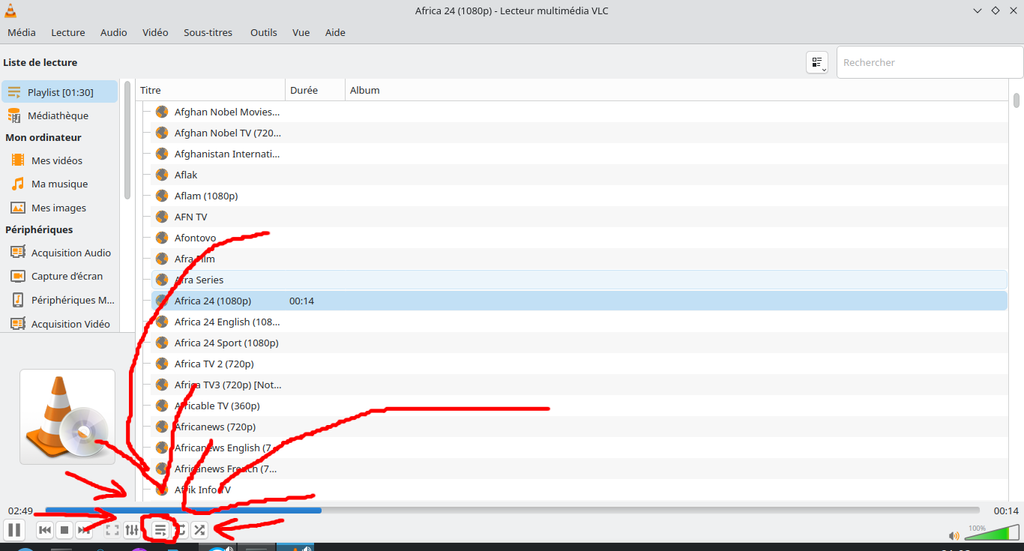
Task: Select the Africanews English row
Action: [579, 448]
